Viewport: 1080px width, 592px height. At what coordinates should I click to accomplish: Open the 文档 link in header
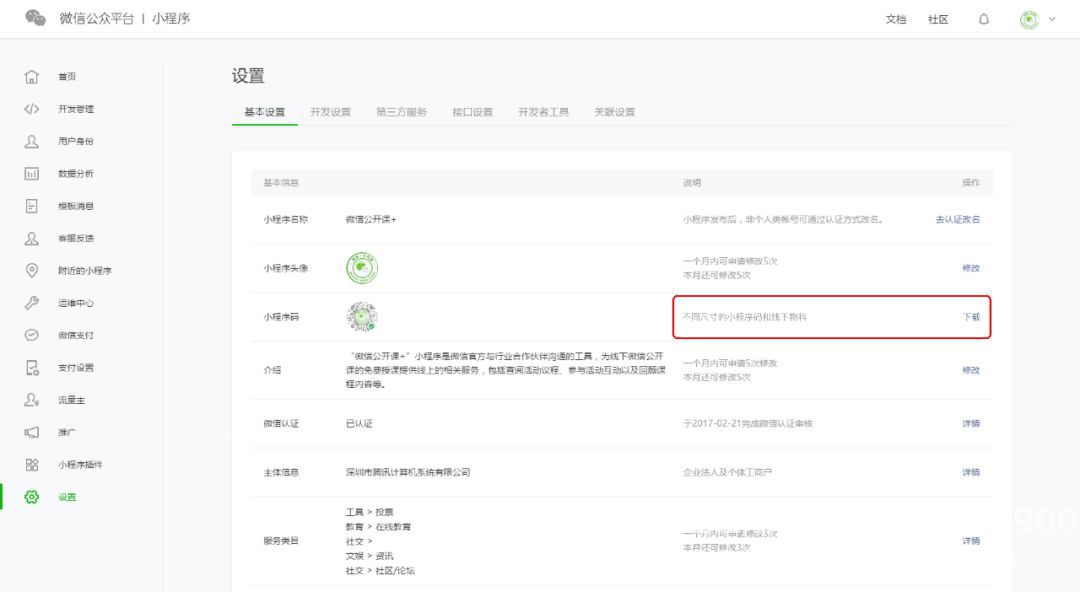(896, 19)
